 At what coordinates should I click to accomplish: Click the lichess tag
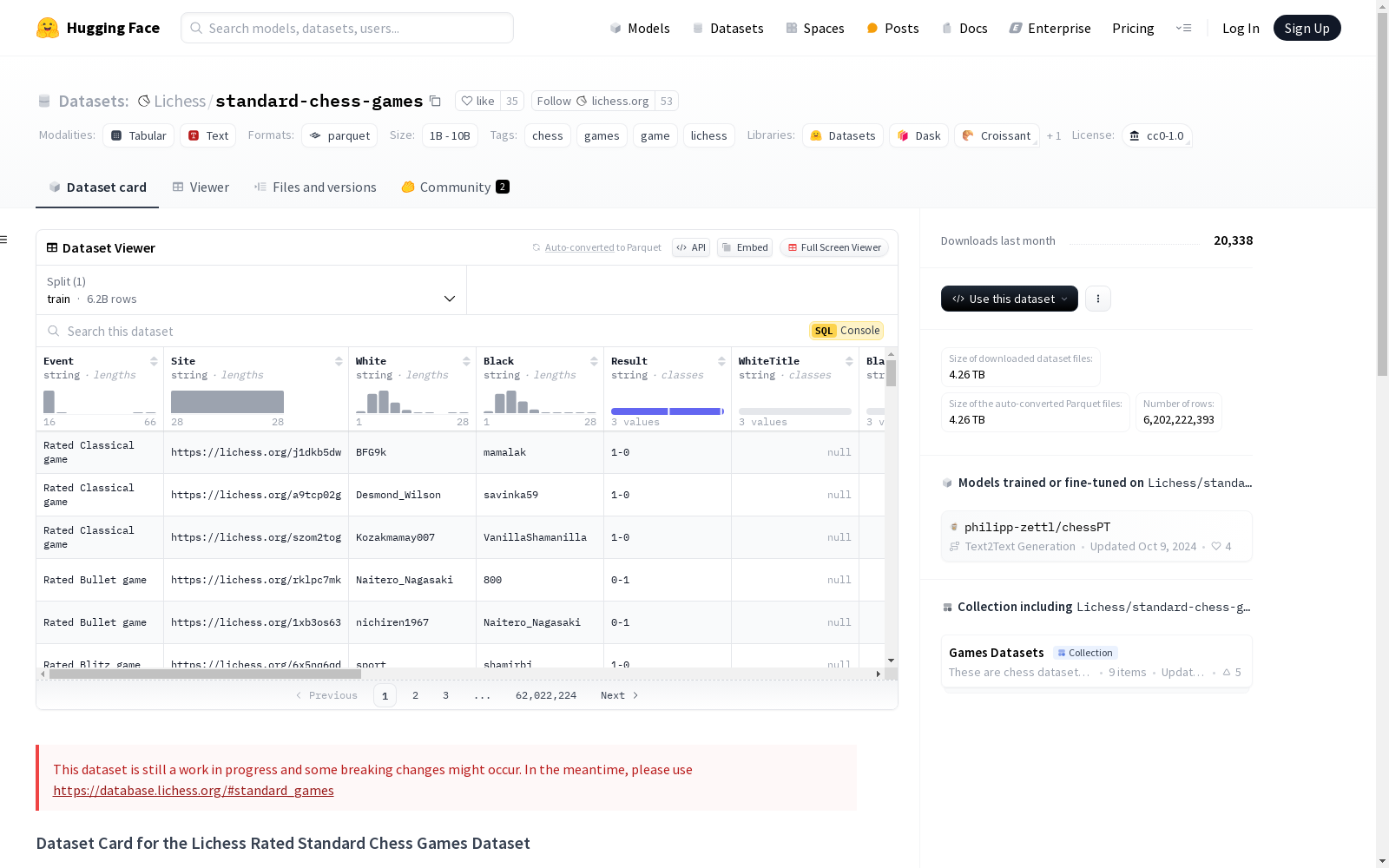click(x=709, y=135)
